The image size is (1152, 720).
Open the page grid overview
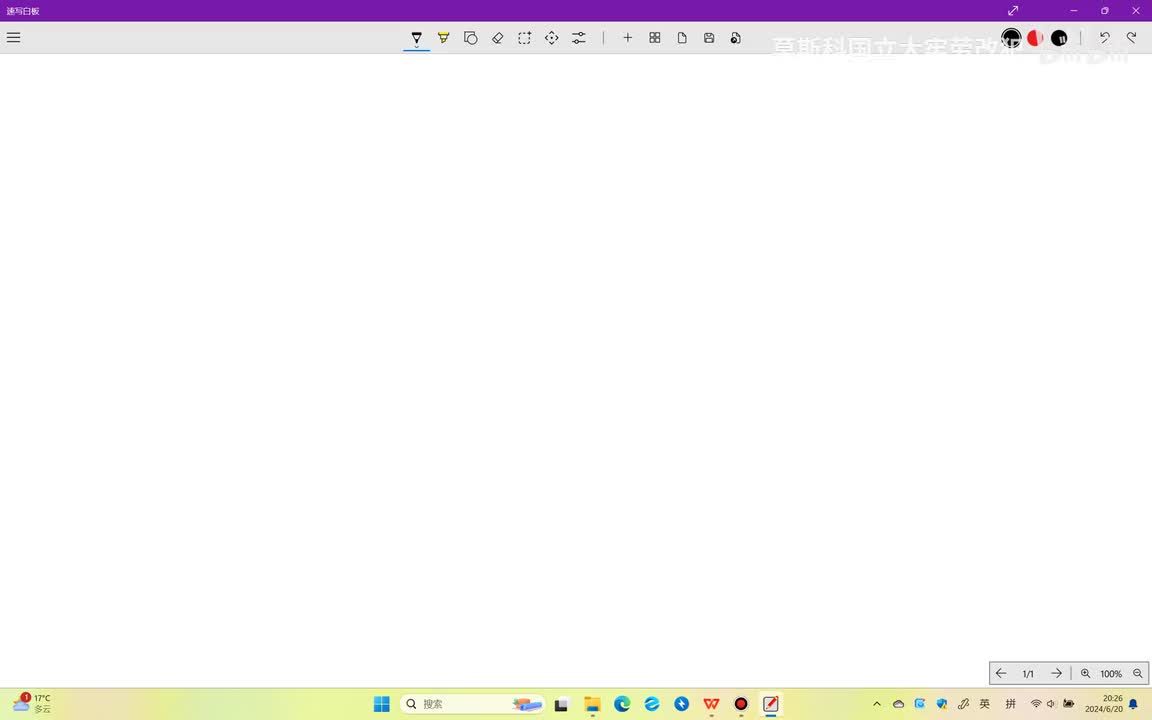point(655,37)
